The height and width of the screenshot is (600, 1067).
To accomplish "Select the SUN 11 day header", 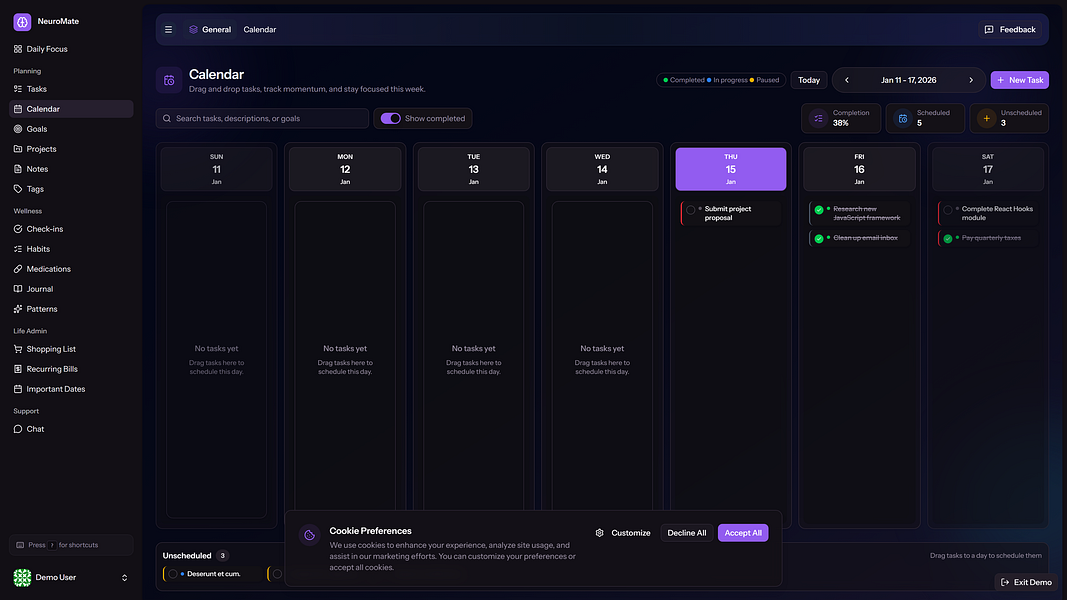I will (216, 169).
